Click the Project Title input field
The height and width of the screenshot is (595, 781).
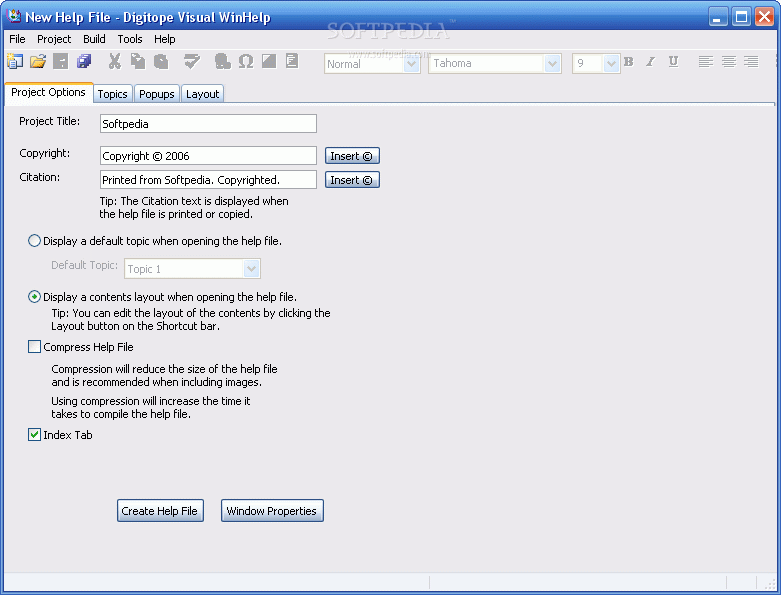[208, 123]
